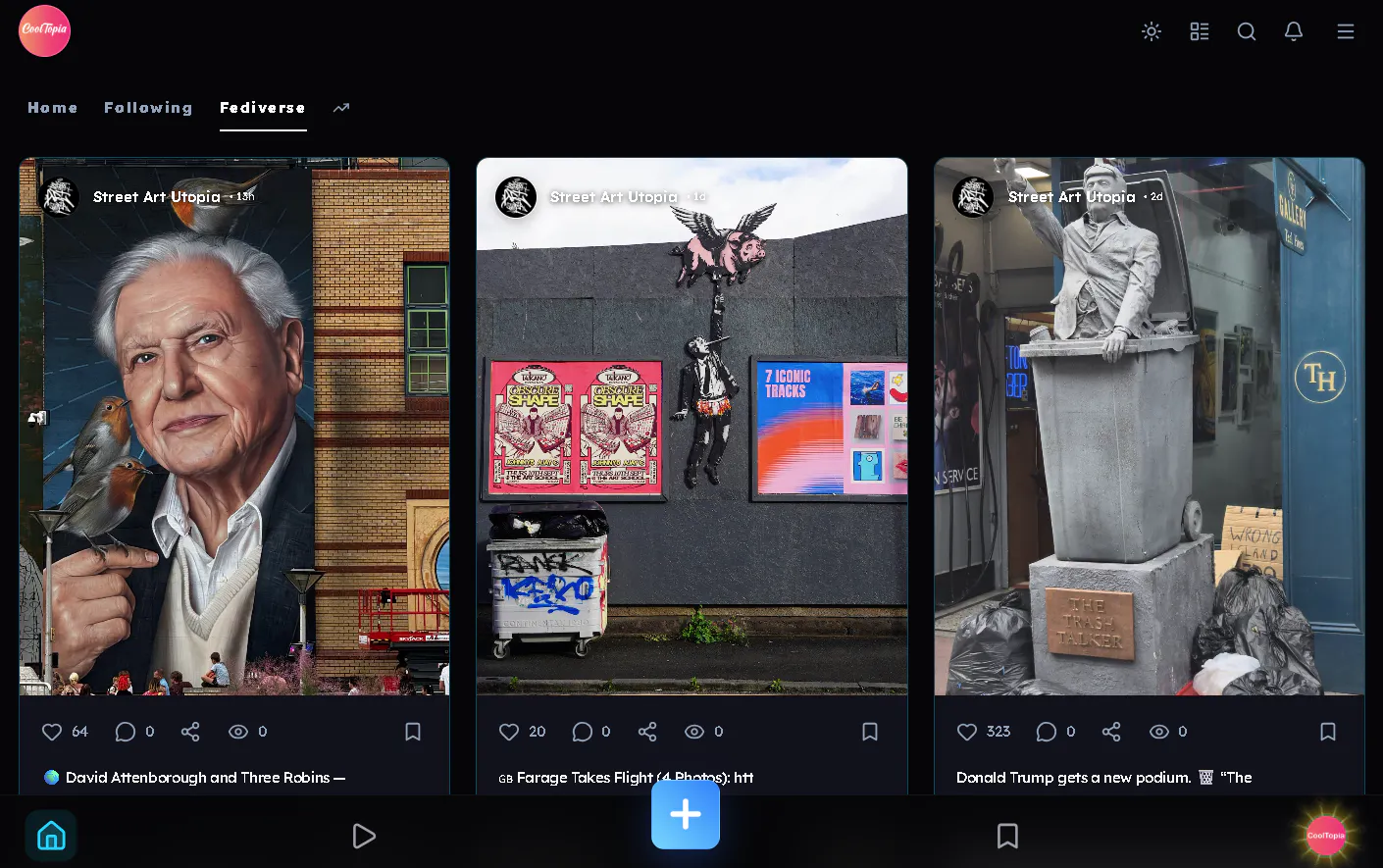Like the Donald Trump podium post
This screenshot has width=1383, height=868.
point(967,732)
